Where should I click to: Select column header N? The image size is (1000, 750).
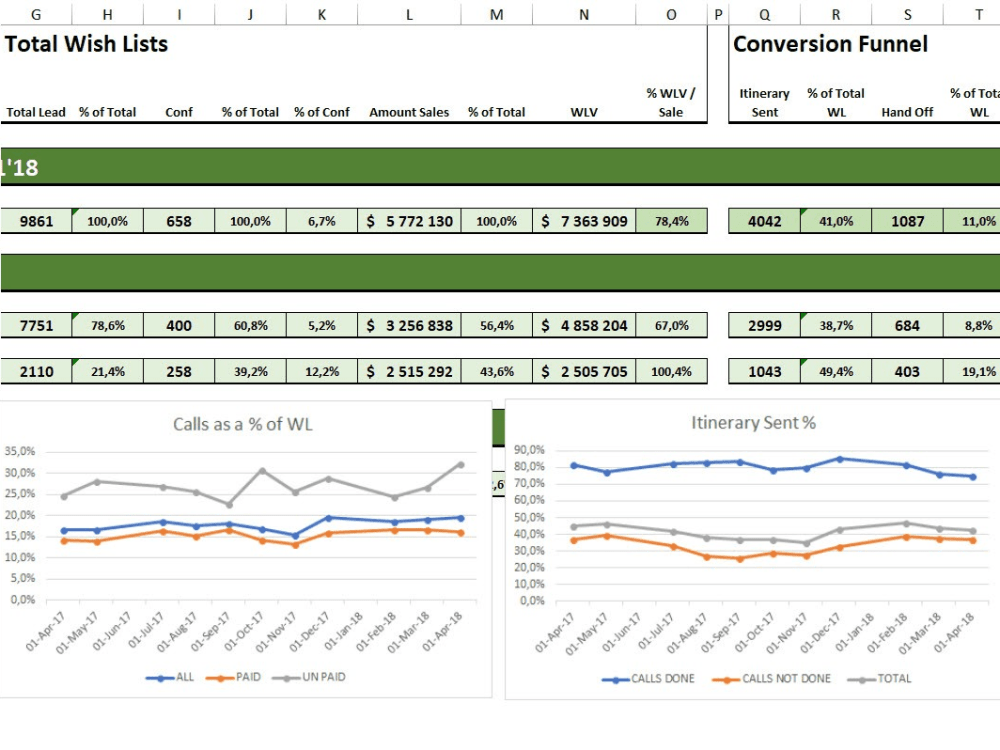pyautogui.click(x=583, y=14)
